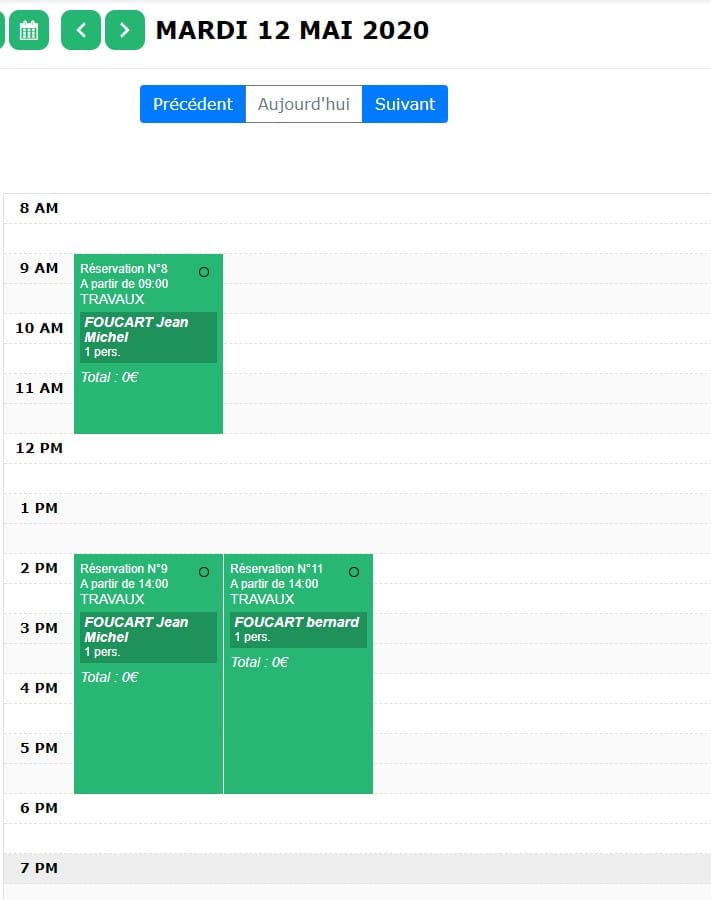Select FOUCART Jean Michel in 9 AM booking
The width and height of the screenshot is (711, 900).
click(x=148, y=337)
